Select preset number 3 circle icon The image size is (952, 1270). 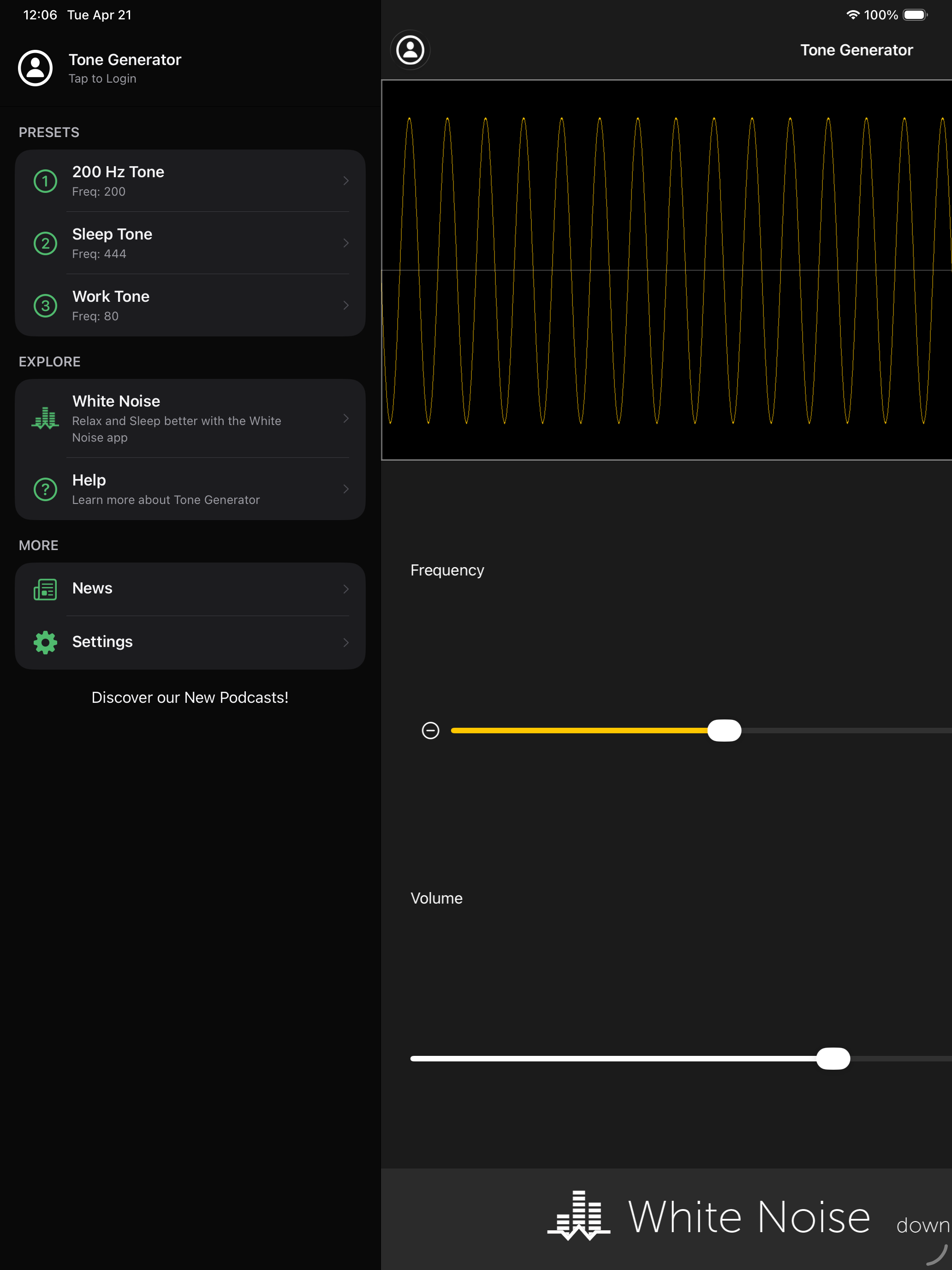45,306
